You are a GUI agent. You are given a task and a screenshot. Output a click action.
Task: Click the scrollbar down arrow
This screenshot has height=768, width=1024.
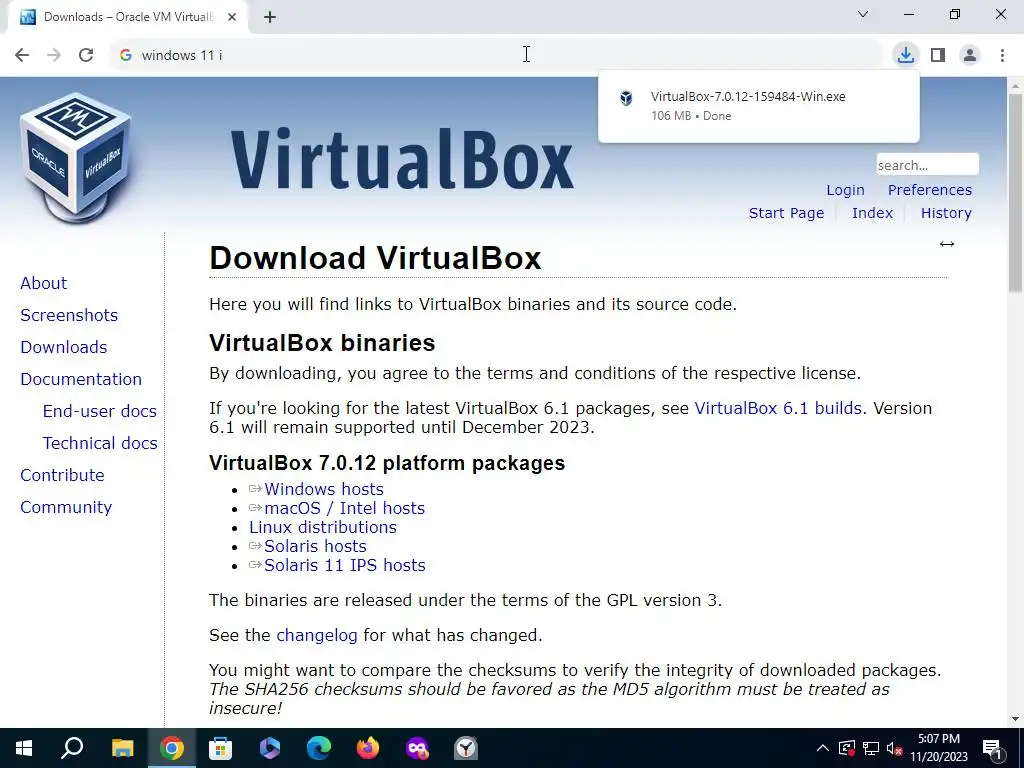point(1016,720)
